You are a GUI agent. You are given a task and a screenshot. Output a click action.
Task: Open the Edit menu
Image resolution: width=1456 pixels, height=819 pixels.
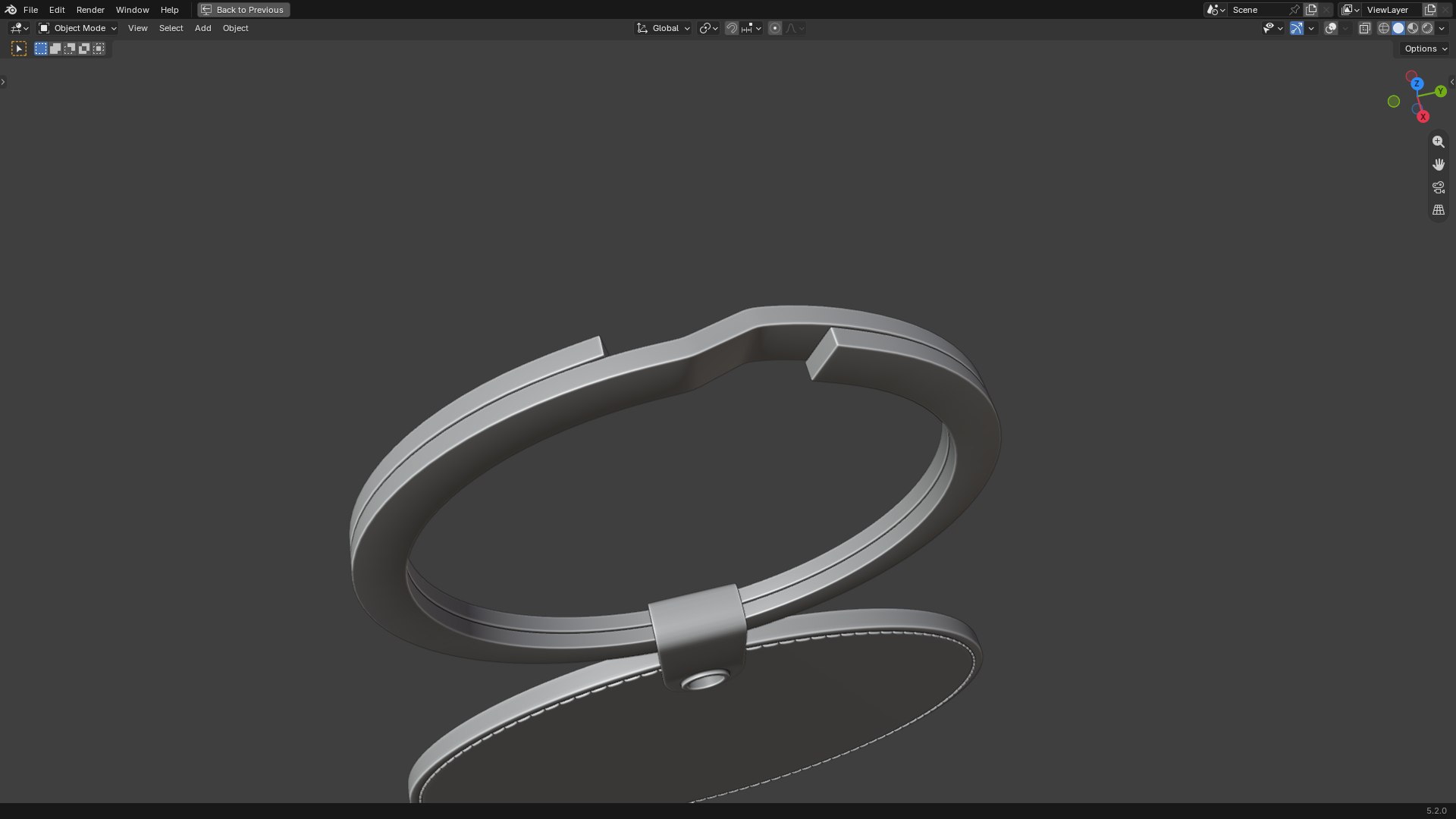pos(57,10)
